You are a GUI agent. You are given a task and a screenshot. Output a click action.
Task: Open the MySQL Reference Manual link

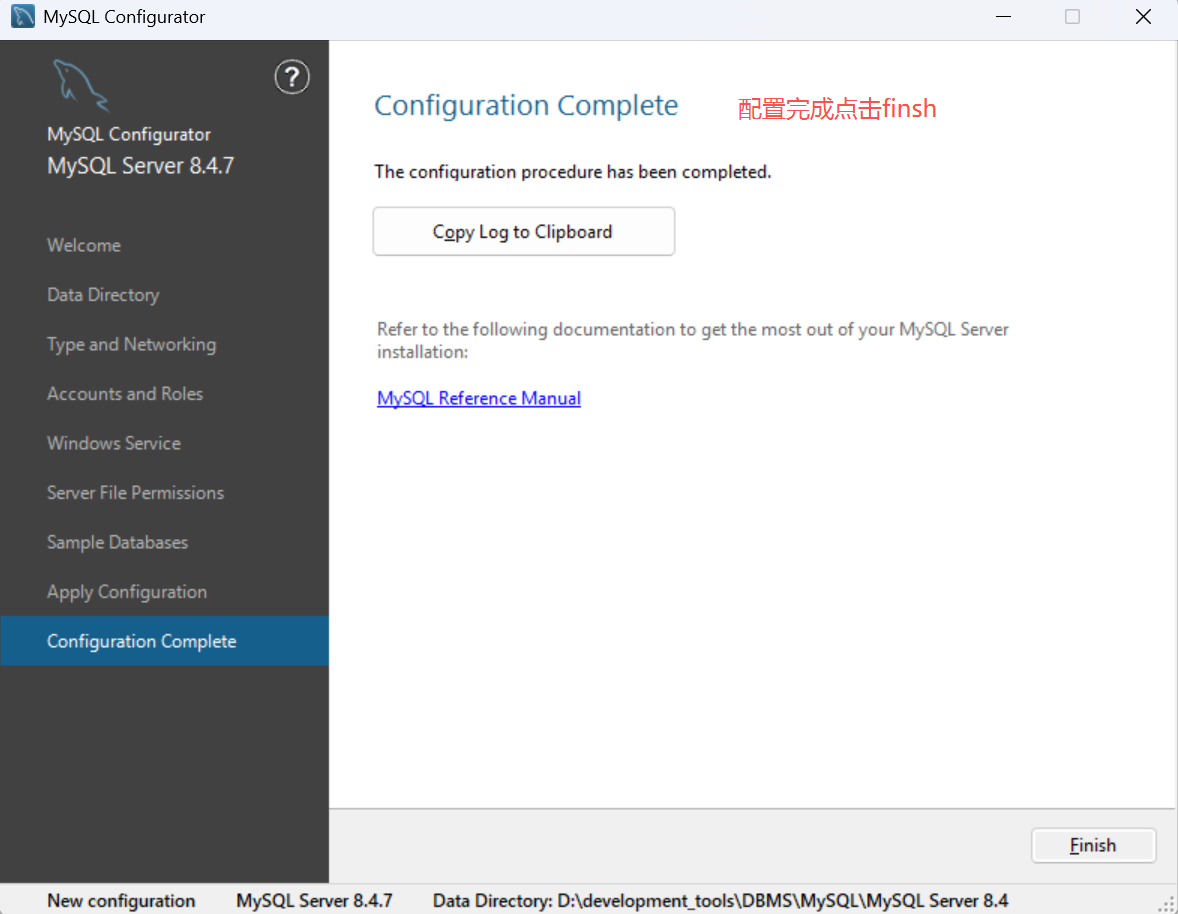pyautogui.click(x=479, y=398)
